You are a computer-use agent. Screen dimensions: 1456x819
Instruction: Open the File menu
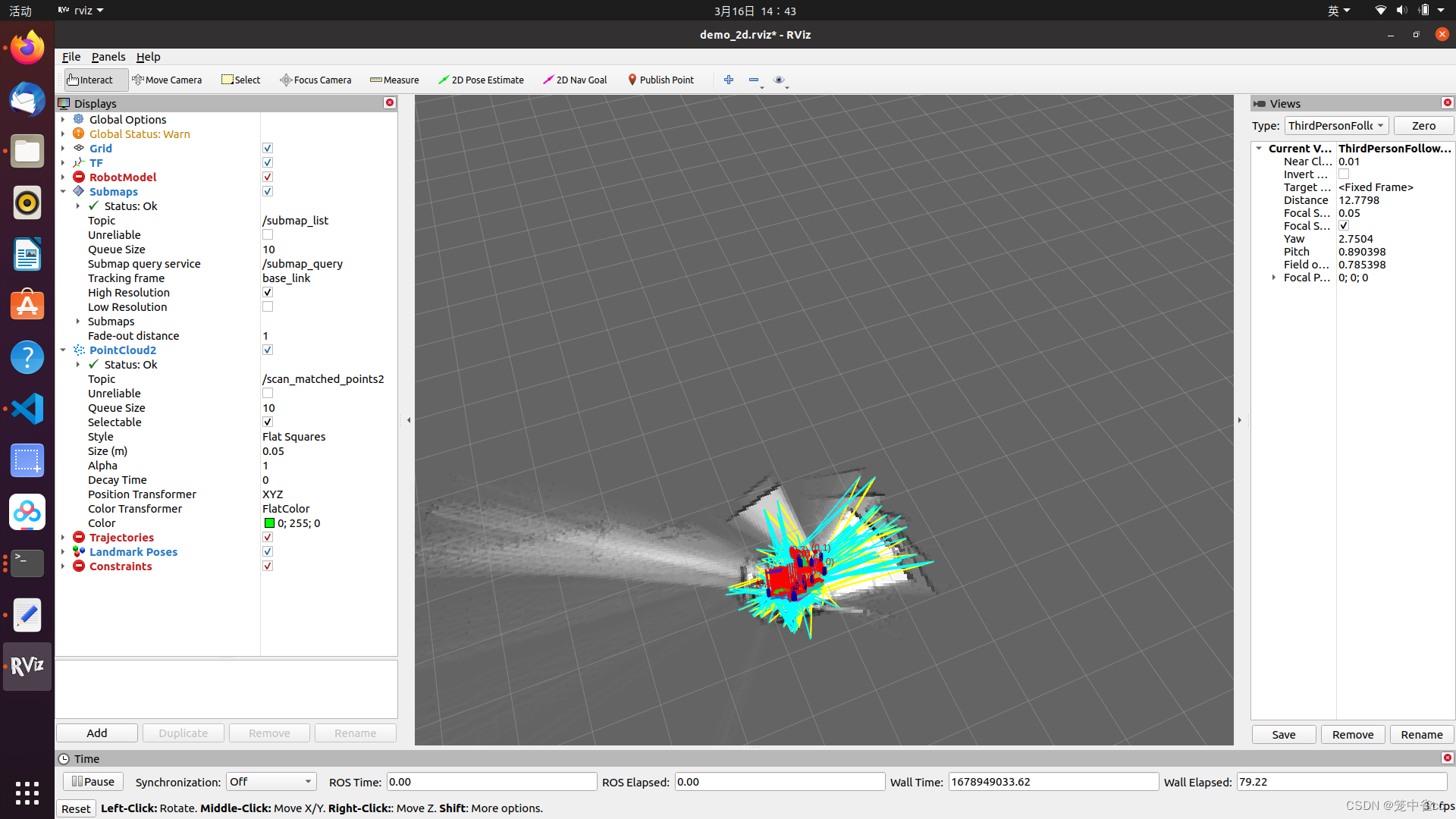(x=71, y=57)
